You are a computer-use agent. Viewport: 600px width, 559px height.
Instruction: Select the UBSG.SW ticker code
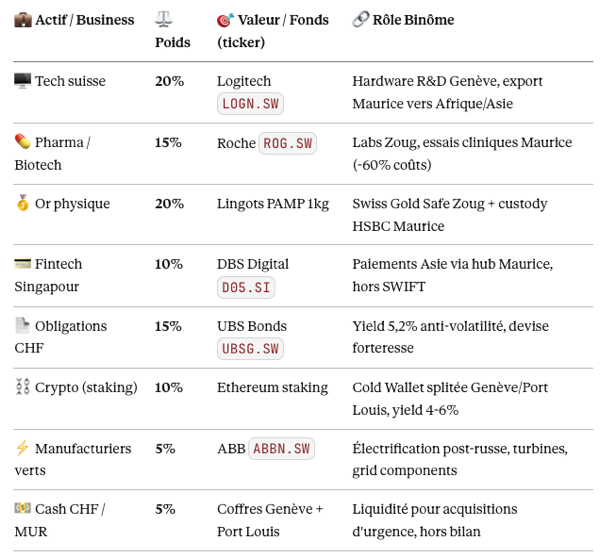(x=250, y=348)
